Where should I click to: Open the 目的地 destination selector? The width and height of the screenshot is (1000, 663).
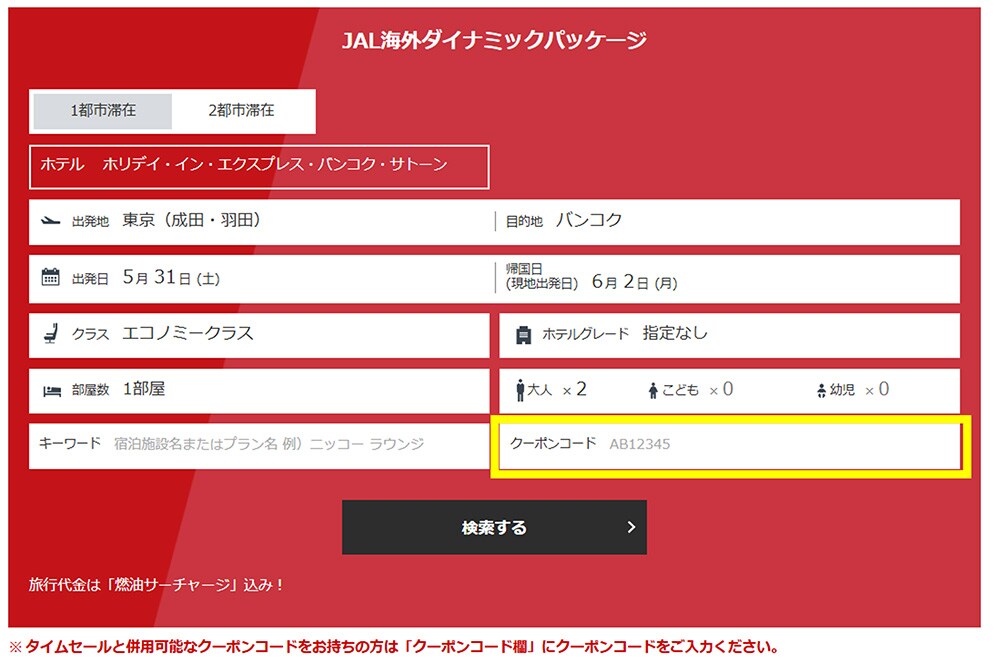click(x=728, y=222)
